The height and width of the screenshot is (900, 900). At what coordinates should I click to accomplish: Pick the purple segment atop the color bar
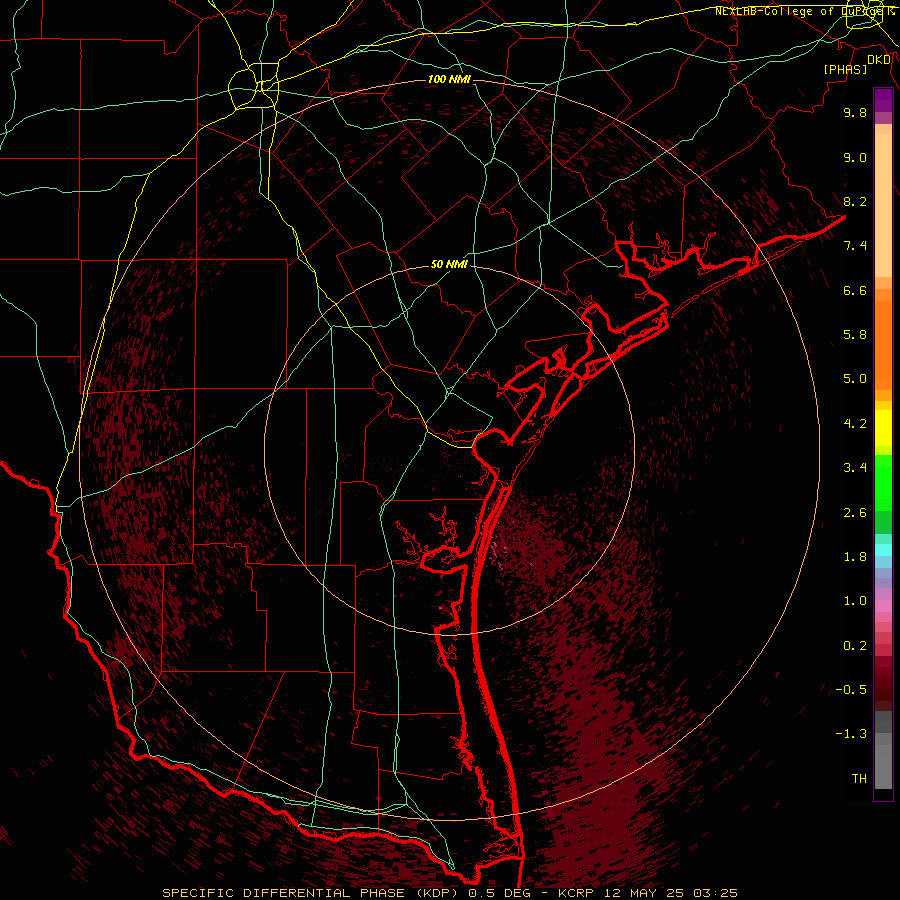pos(883,101)
